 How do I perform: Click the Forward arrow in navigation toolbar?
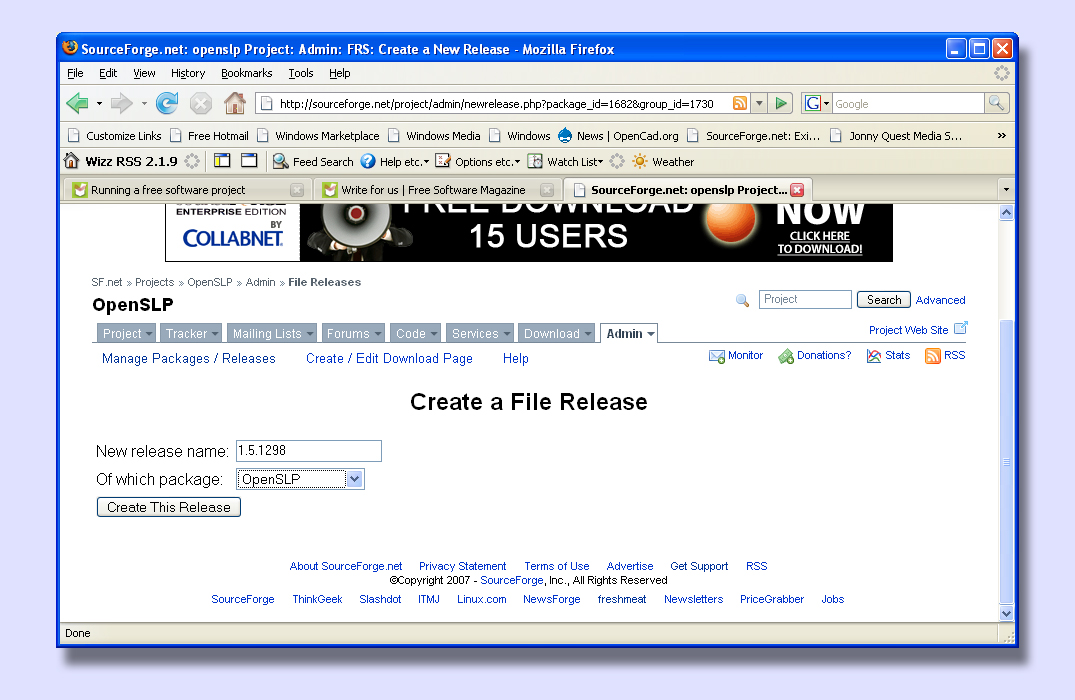click(x=121, y=104)
